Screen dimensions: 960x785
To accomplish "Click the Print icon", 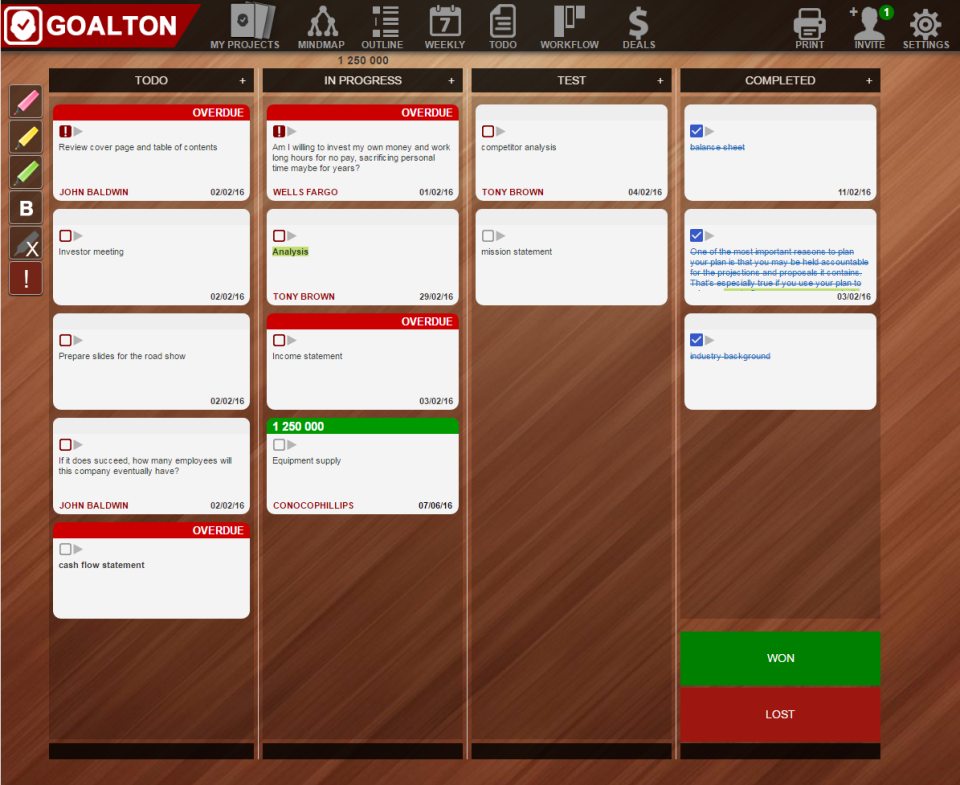I will (x=809, y=26).
